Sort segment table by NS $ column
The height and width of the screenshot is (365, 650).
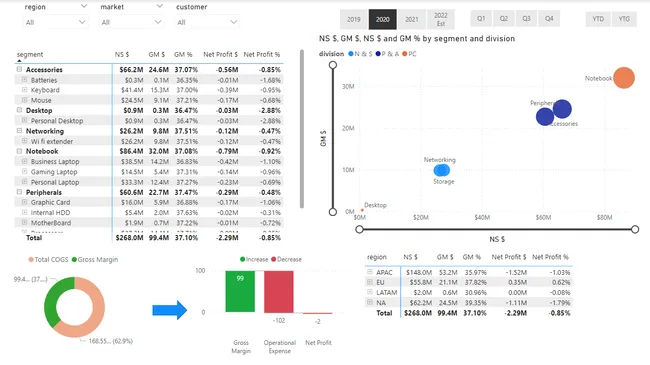point(122,54)
